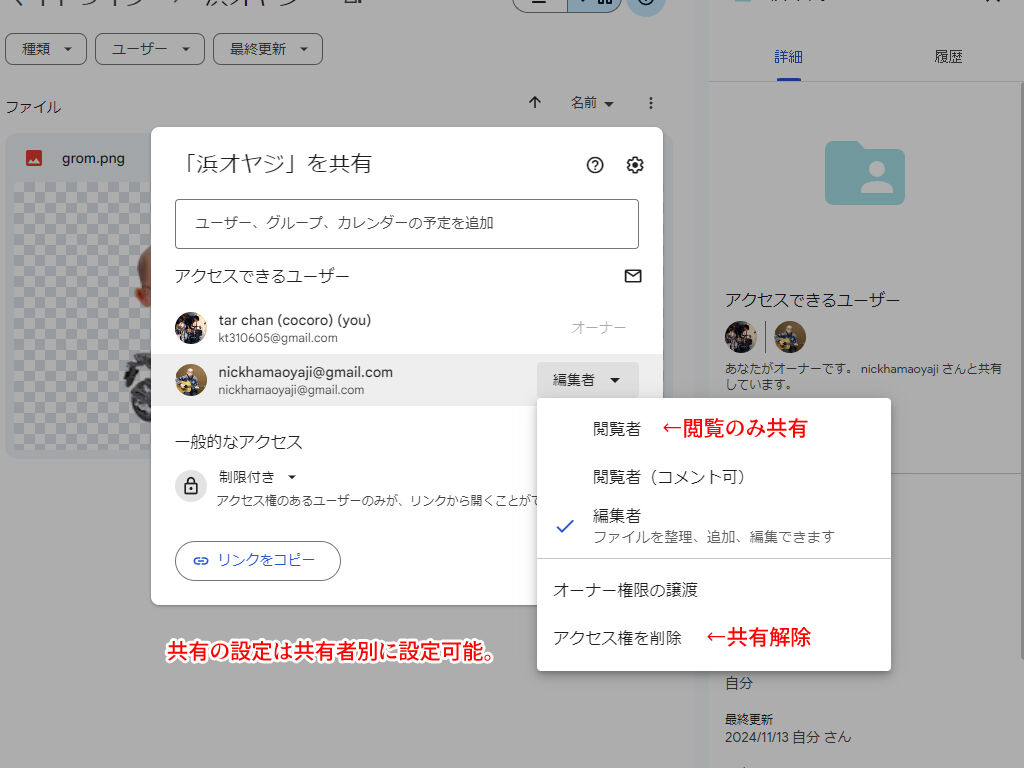Open the help icon in share dialog
This screenshot has height=768, width=1024.
click(x=595, y=166)
